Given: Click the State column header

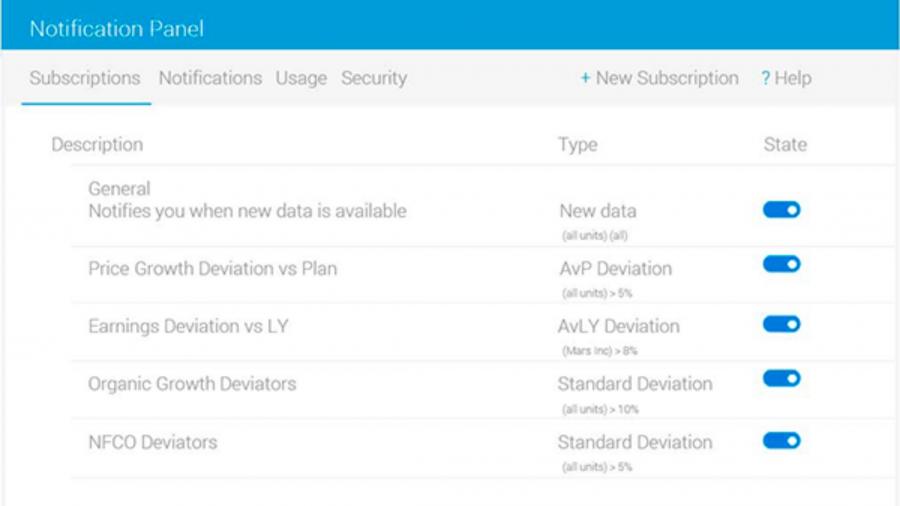Looking at the screenshot, I should click(785, 145).
